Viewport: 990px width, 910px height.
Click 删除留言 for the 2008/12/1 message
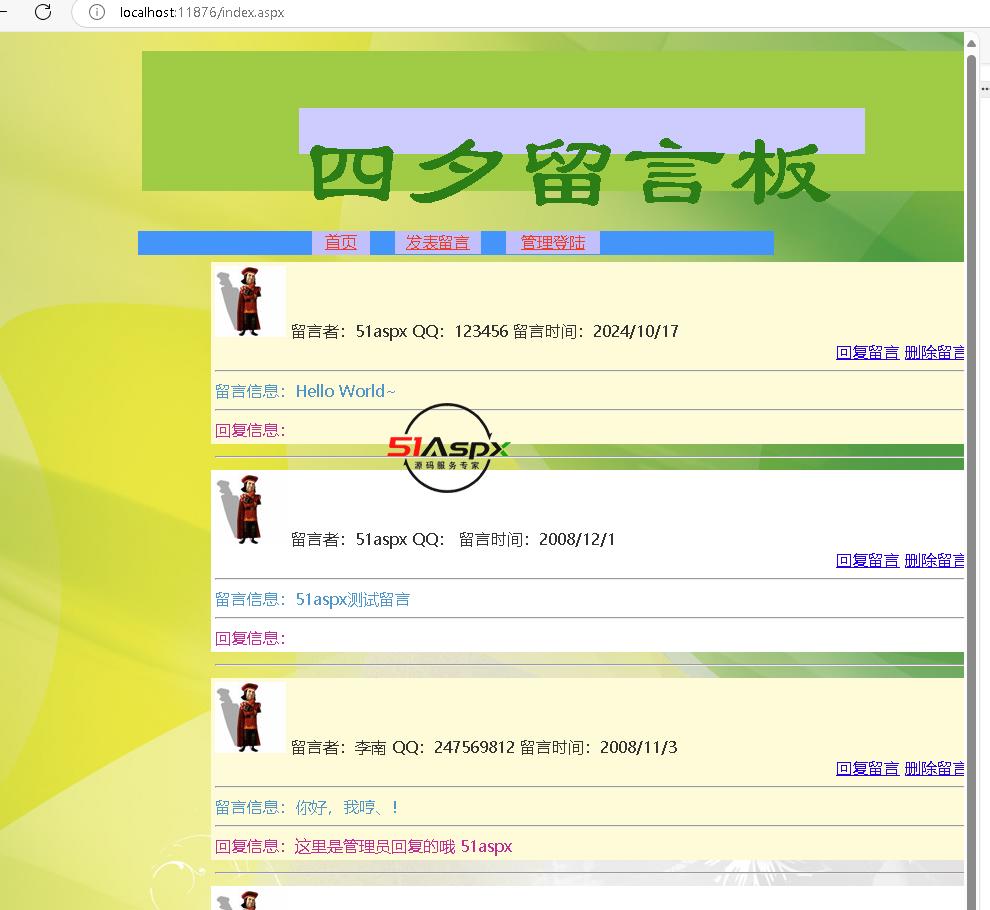[x=934, y=560]
